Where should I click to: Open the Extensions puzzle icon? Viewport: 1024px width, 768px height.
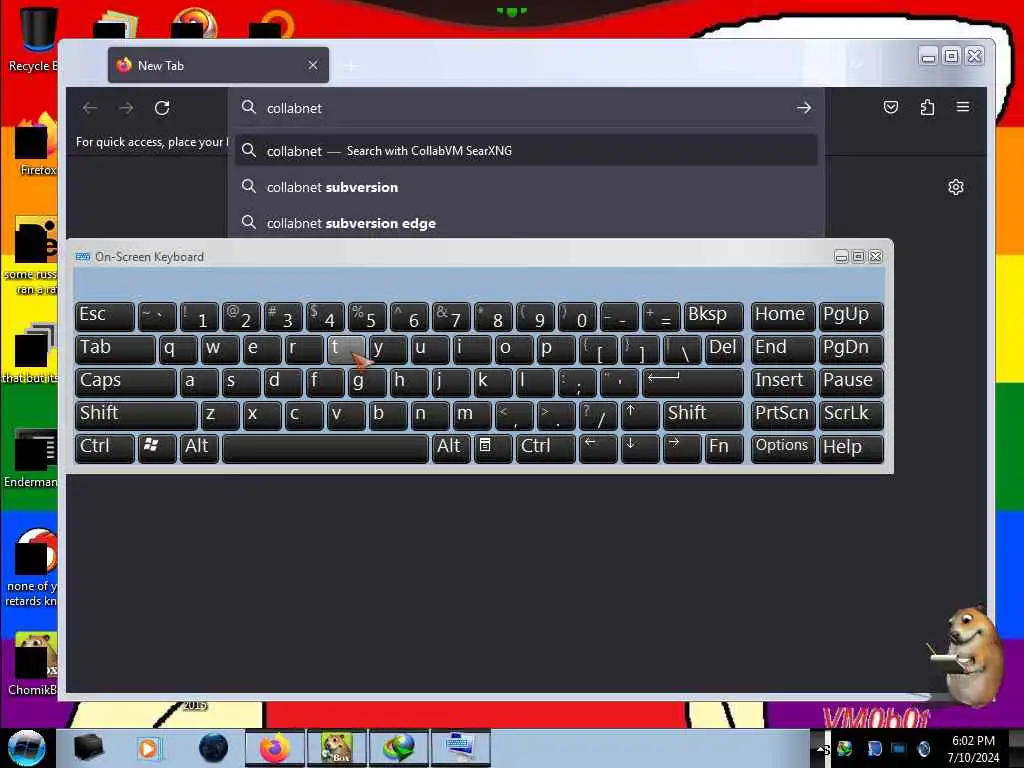(x=927, y=107)
